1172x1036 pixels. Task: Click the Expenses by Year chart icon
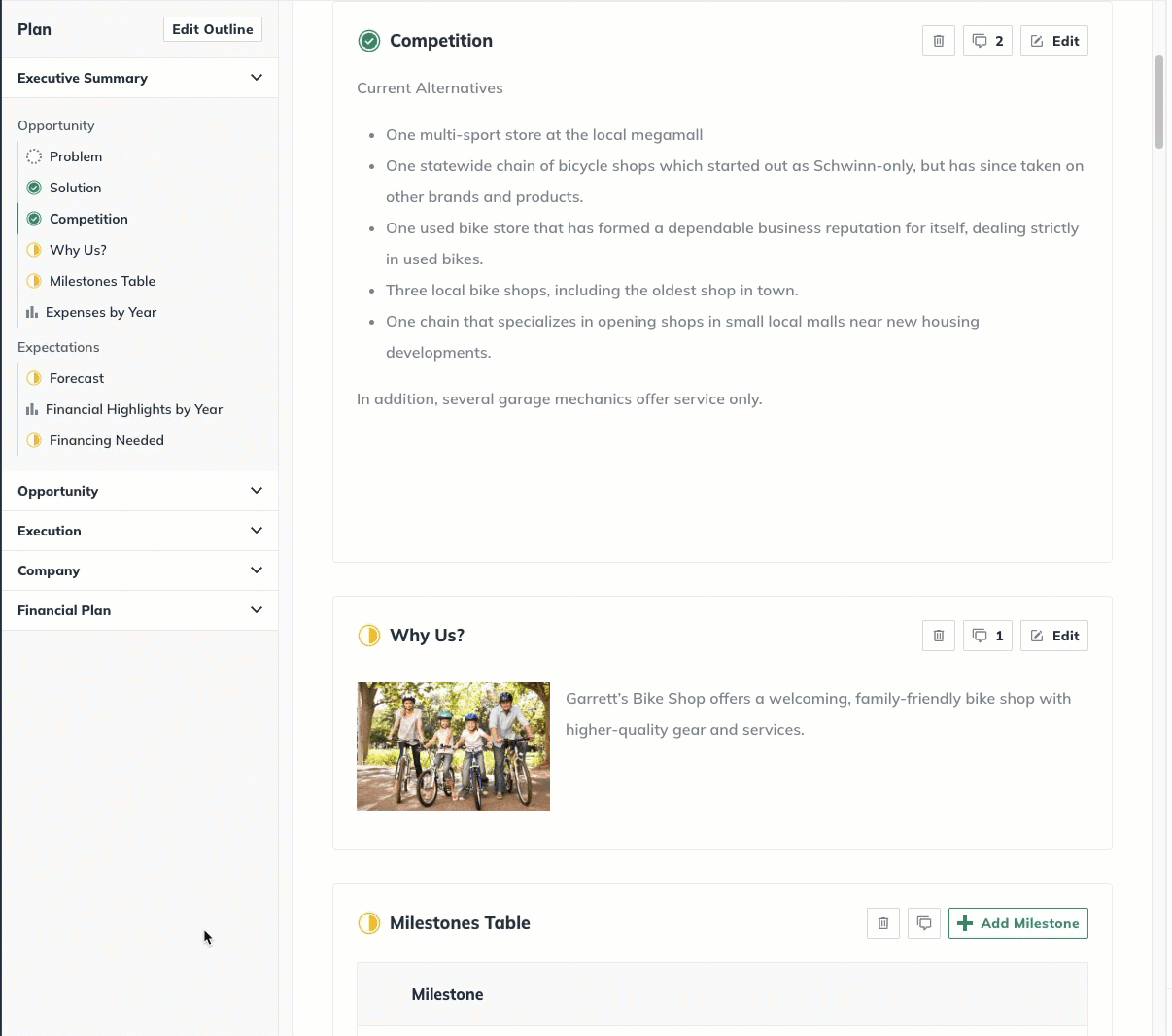32,312
